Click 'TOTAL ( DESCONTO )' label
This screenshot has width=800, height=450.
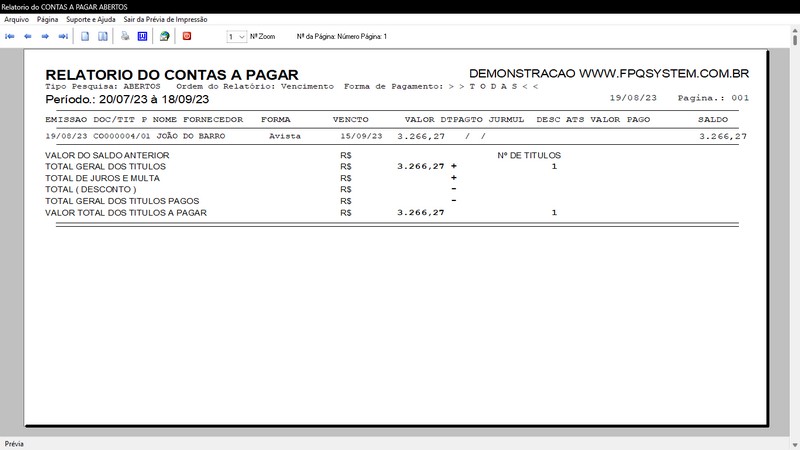[91, 189]
